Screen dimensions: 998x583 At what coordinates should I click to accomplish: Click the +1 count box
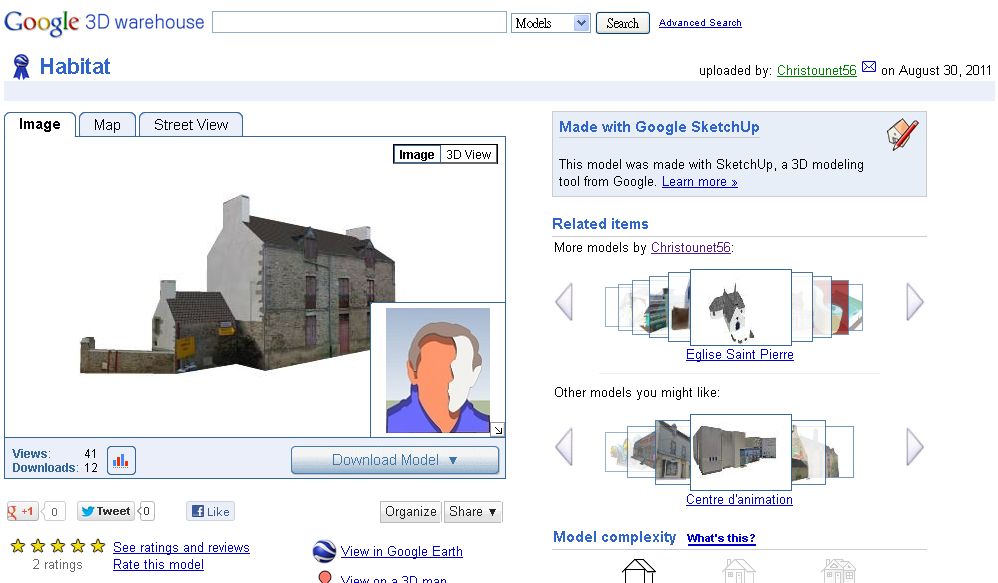pos(54,512)
